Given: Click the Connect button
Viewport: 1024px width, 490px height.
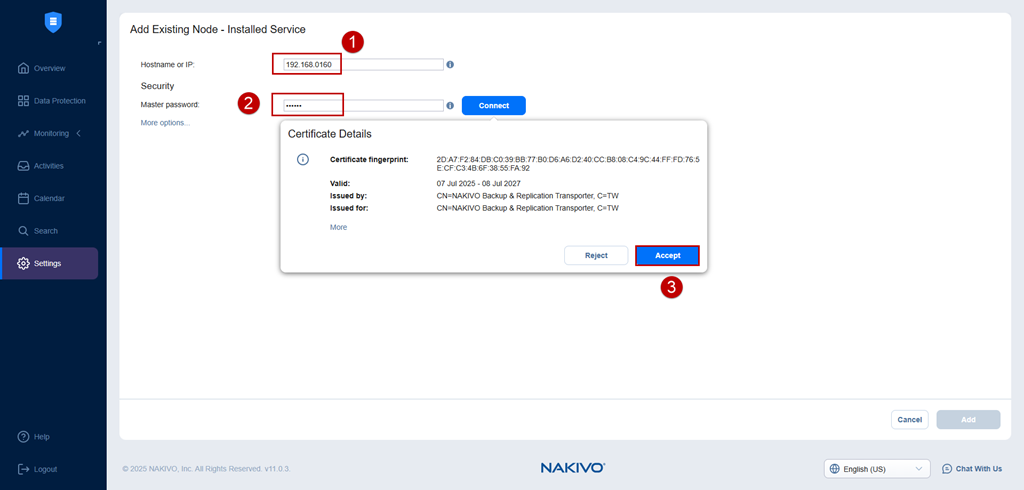Looking at the screenshot, I should [494, 105].
